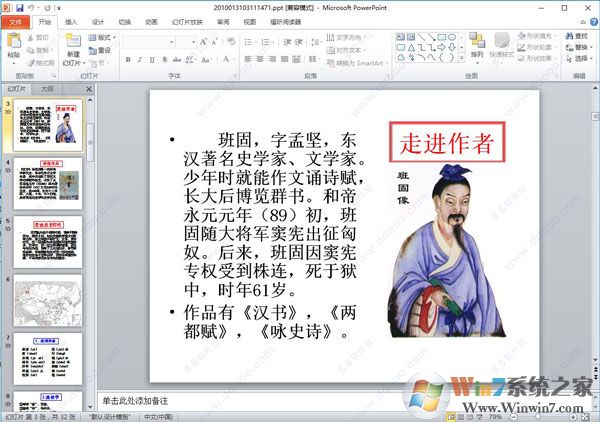Image resolution: width=600 pixels, height=422 pixels.
Task: Toggle Underline formatting
Action: pos(153,60)
